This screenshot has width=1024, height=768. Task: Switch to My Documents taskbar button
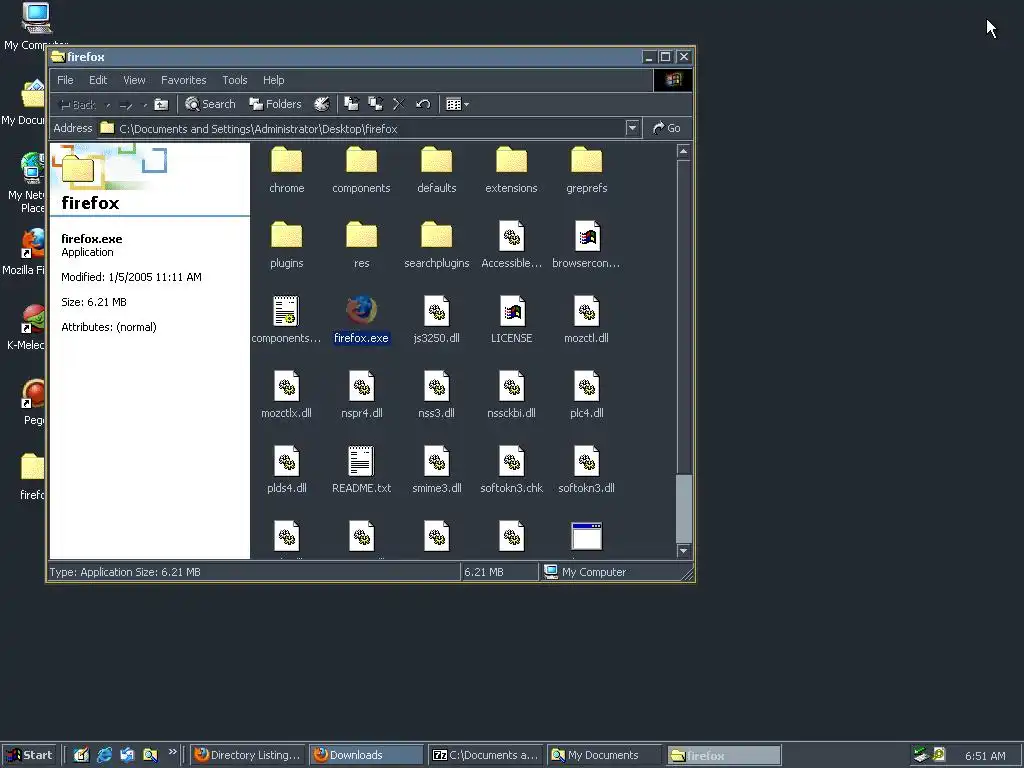tap(604, 755)
